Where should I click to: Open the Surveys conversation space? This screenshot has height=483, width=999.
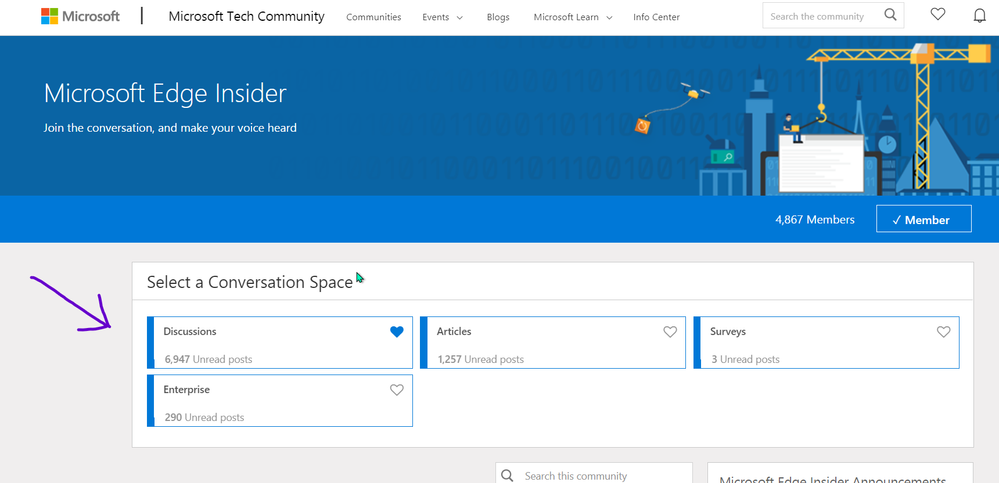(x=826, y=342)
